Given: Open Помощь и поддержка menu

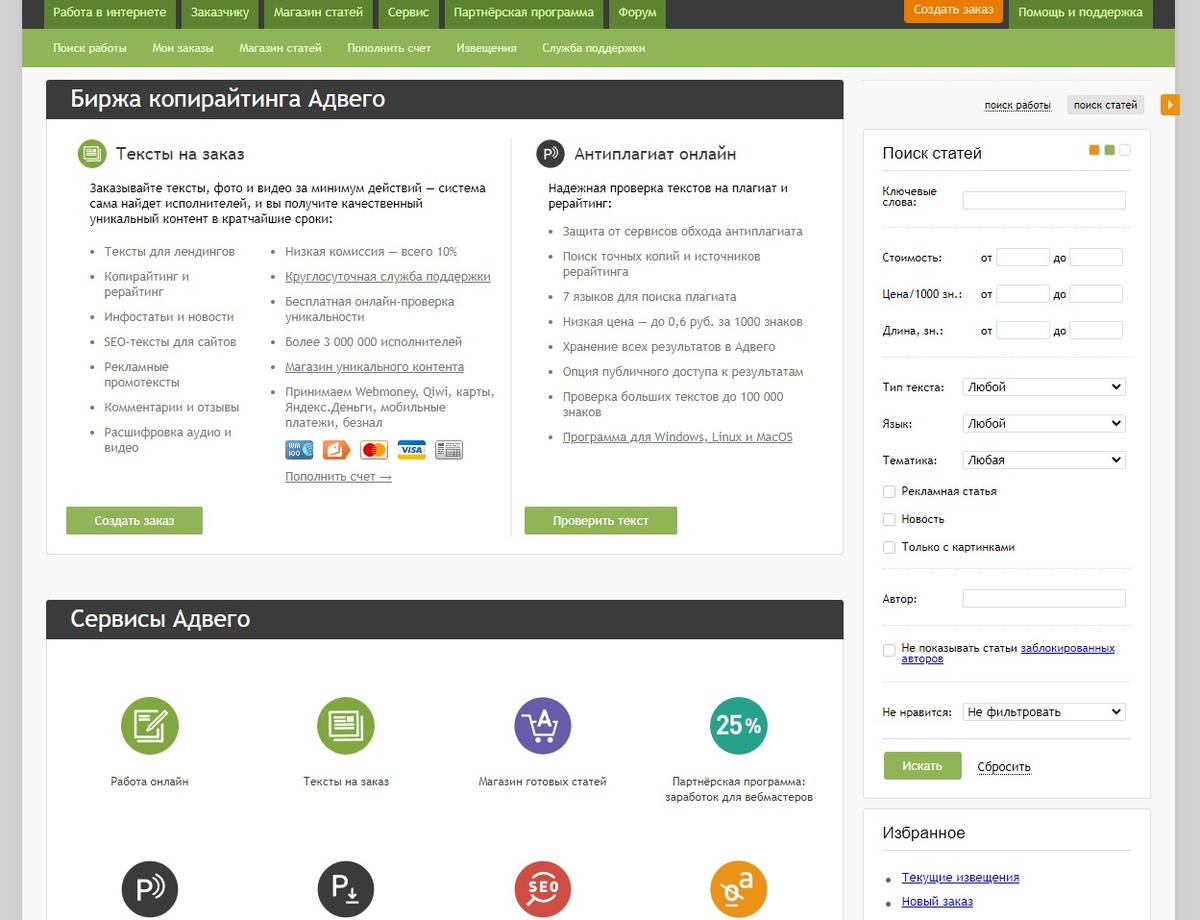Looking at the screenshot, I should [1081, 13].
